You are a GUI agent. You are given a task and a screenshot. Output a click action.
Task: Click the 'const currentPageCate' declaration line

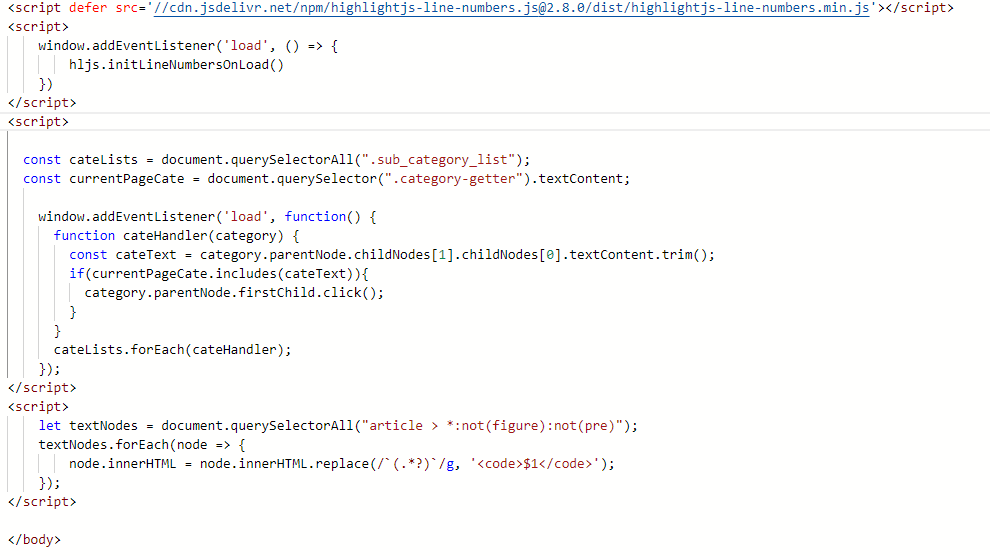326,179
